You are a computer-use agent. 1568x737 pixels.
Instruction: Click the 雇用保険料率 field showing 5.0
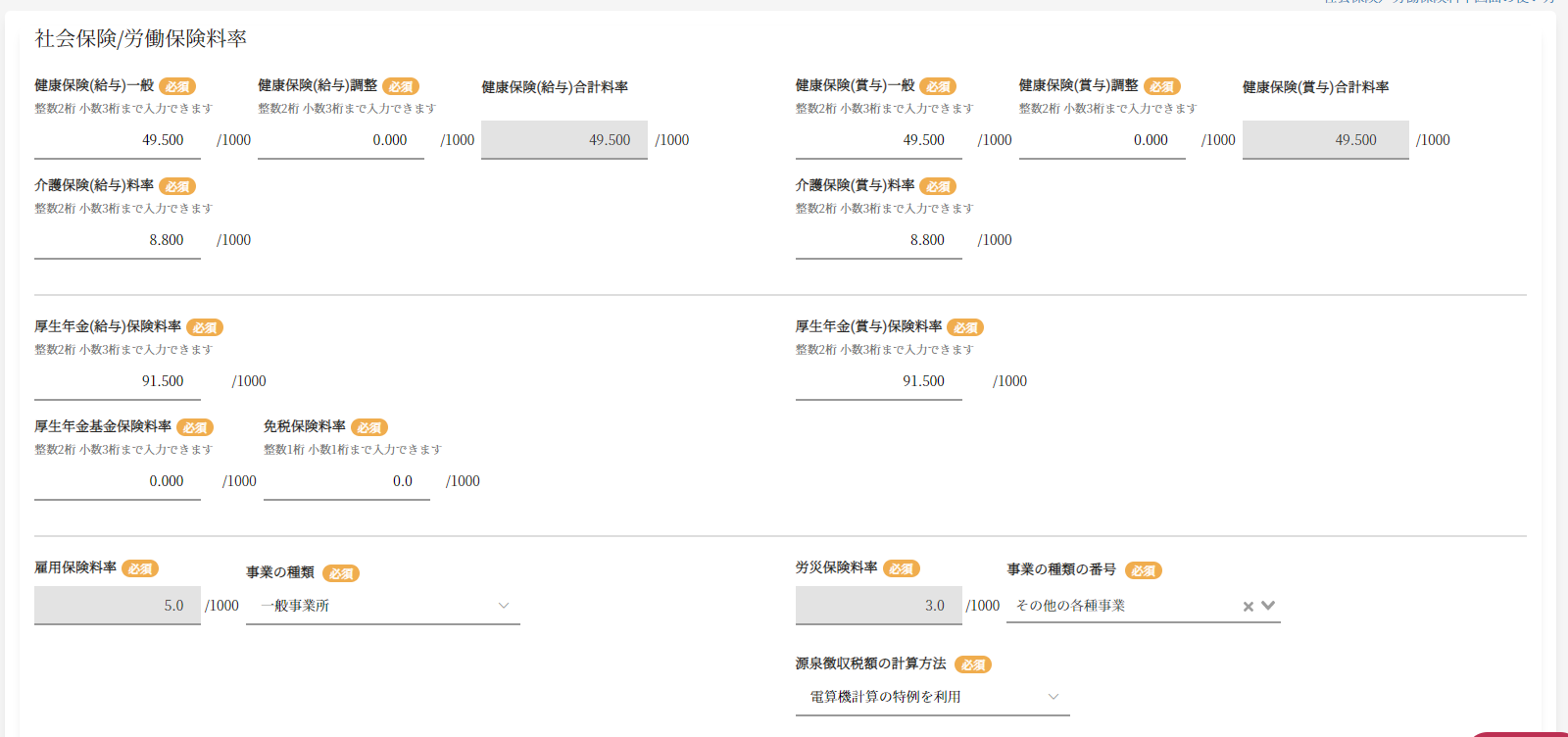coord(118,606)
